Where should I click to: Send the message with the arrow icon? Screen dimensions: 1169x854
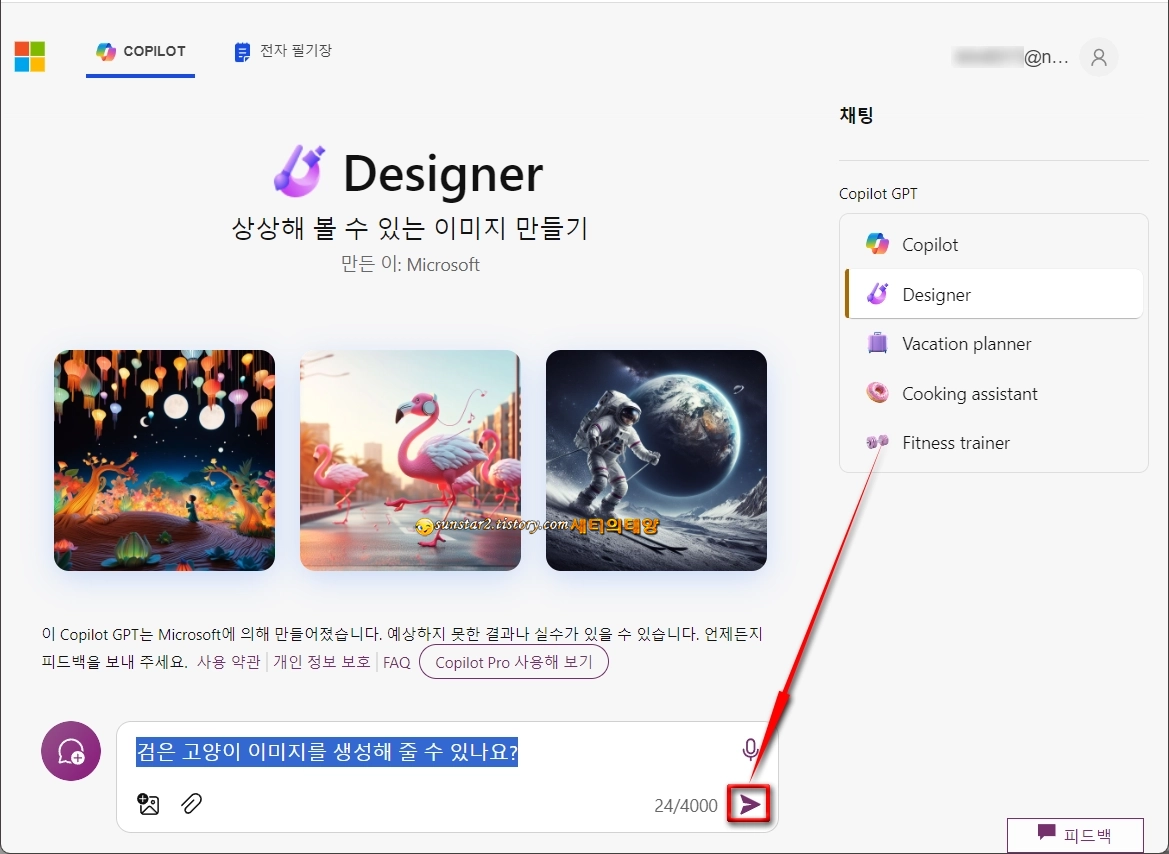[x=750, y=803]
